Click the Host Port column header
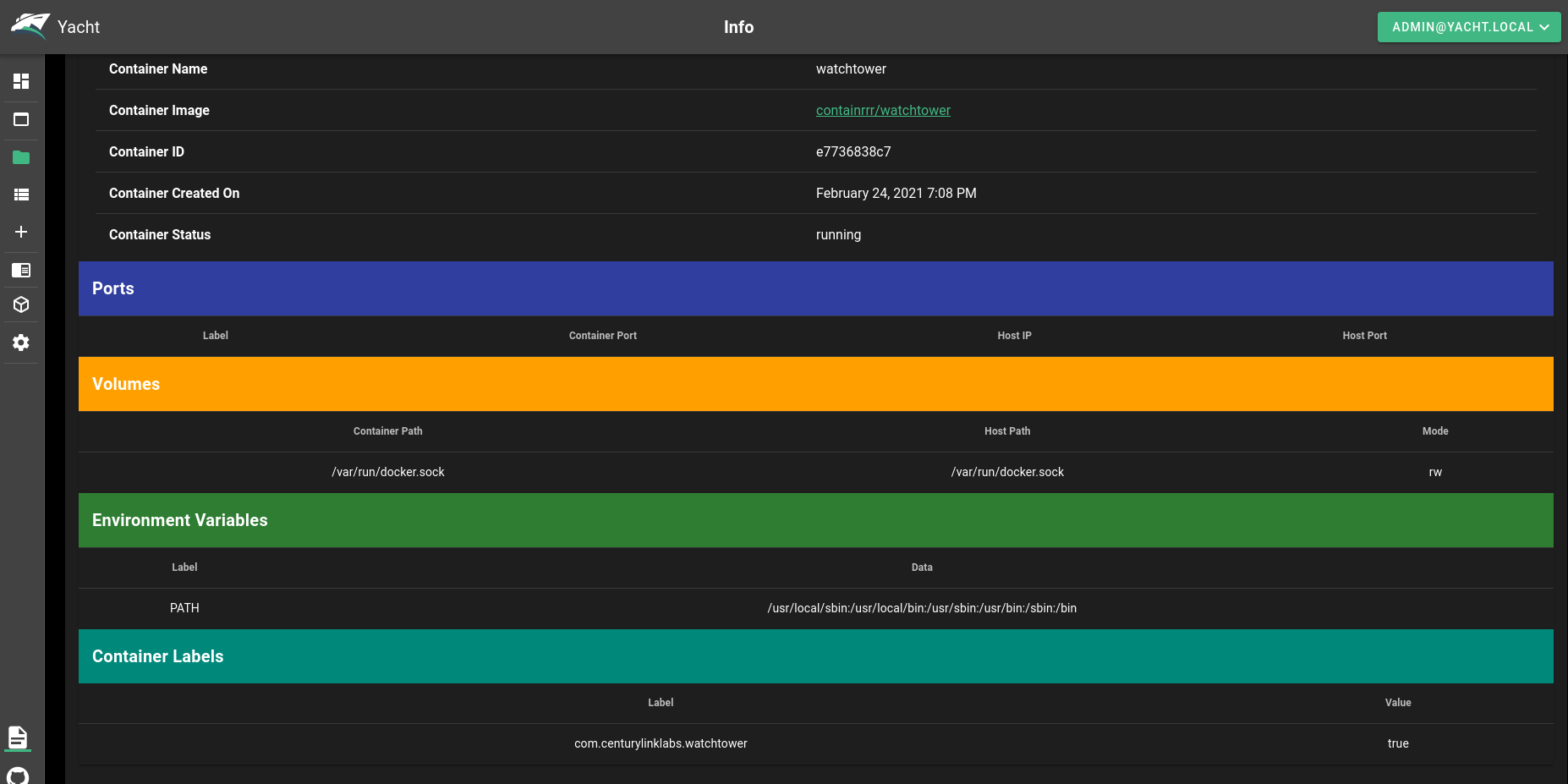Screen dimensions: 1568x784 (x=1364, y=336)
